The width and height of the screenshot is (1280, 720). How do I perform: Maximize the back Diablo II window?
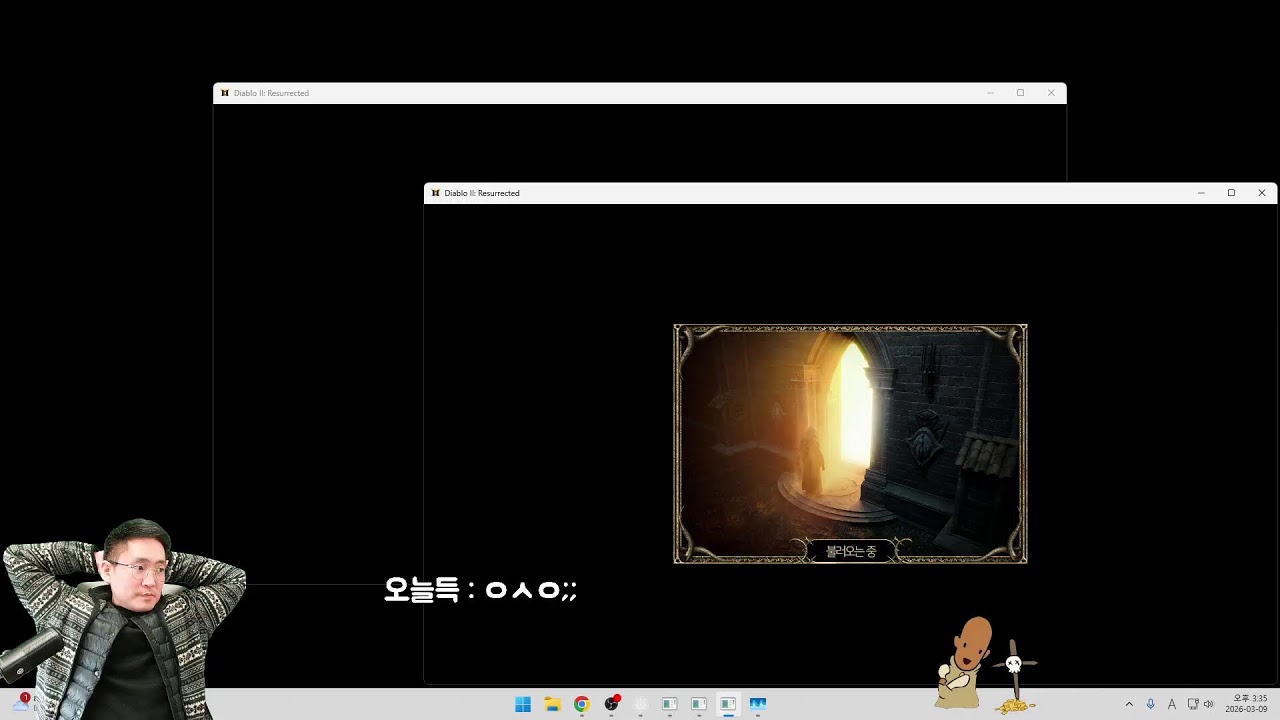(1020, 93)
